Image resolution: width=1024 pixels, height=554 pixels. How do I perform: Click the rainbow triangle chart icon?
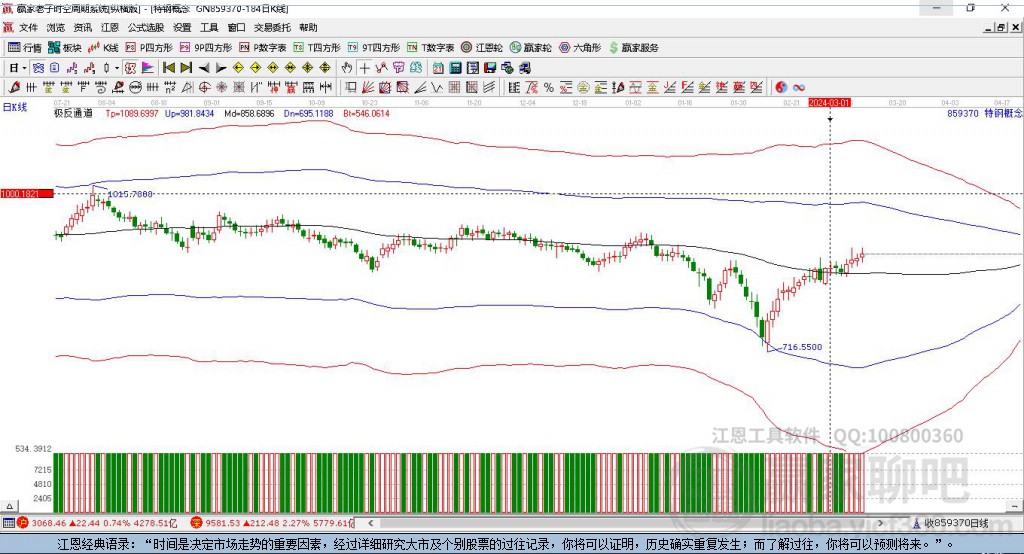click(148, 68)
